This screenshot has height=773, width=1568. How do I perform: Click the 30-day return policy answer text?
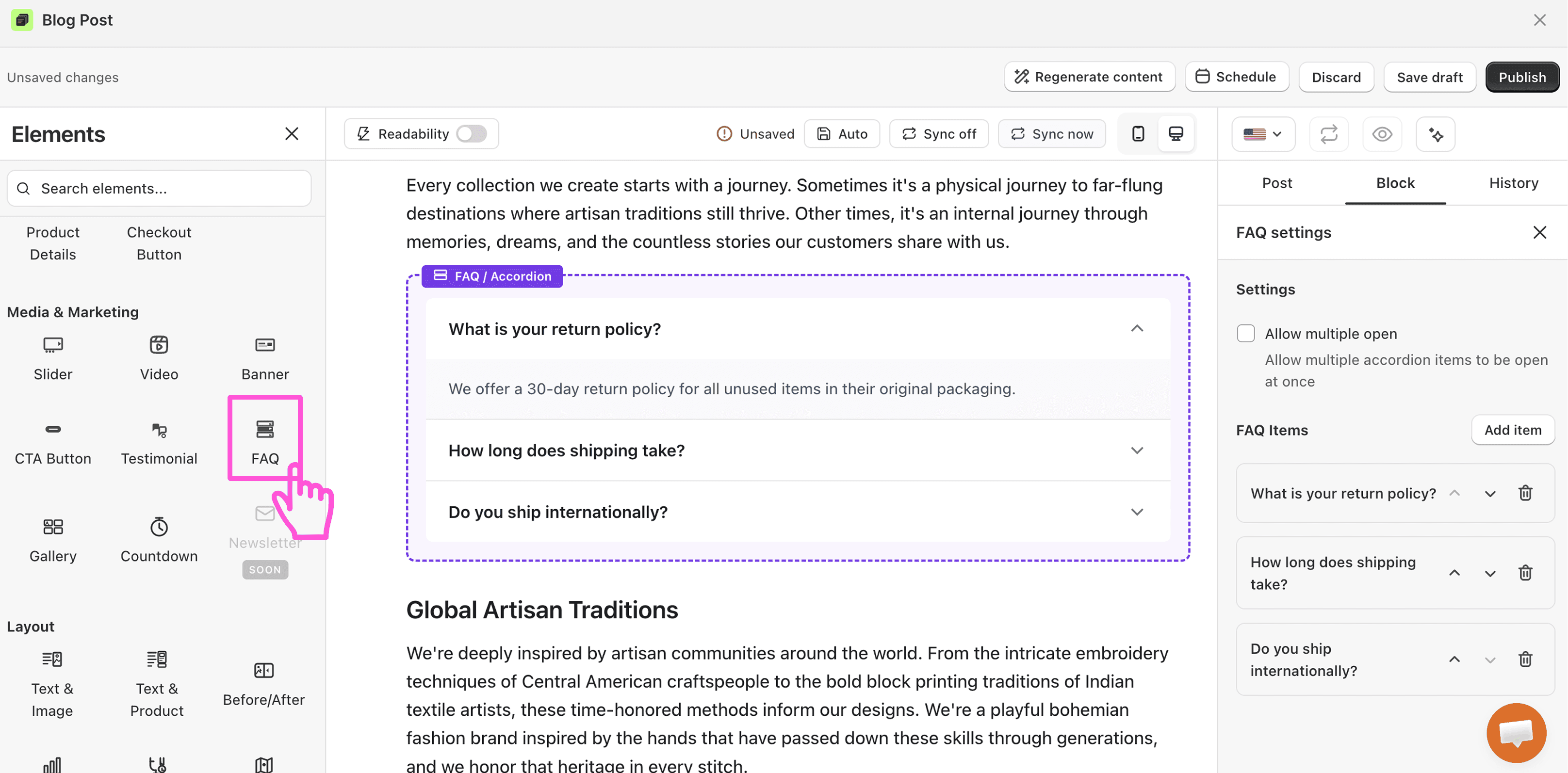pyautogui.click(x=732, y=389)
